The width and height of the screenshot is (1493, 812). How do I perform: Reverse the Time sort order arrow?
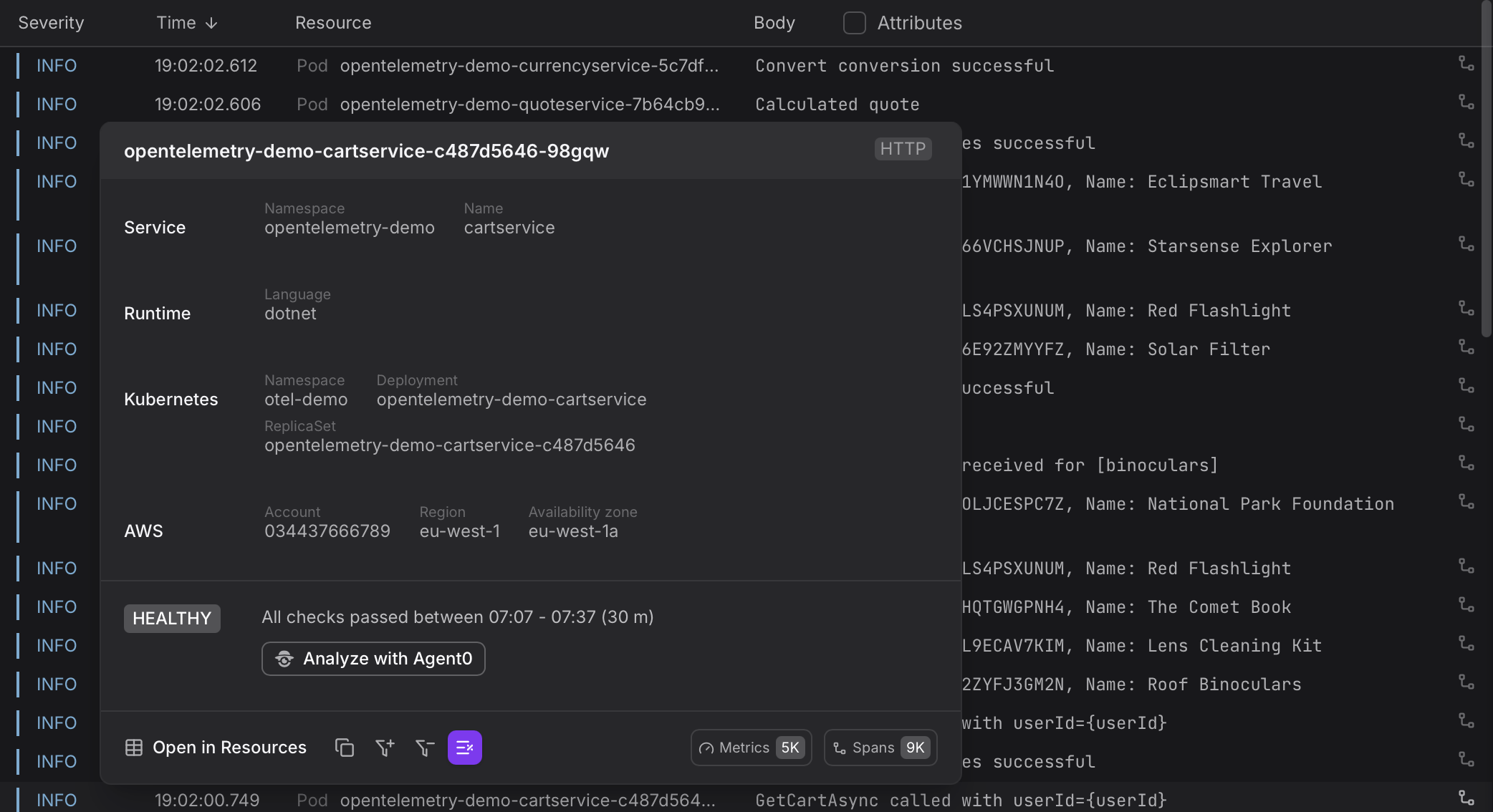coord(211,23)
